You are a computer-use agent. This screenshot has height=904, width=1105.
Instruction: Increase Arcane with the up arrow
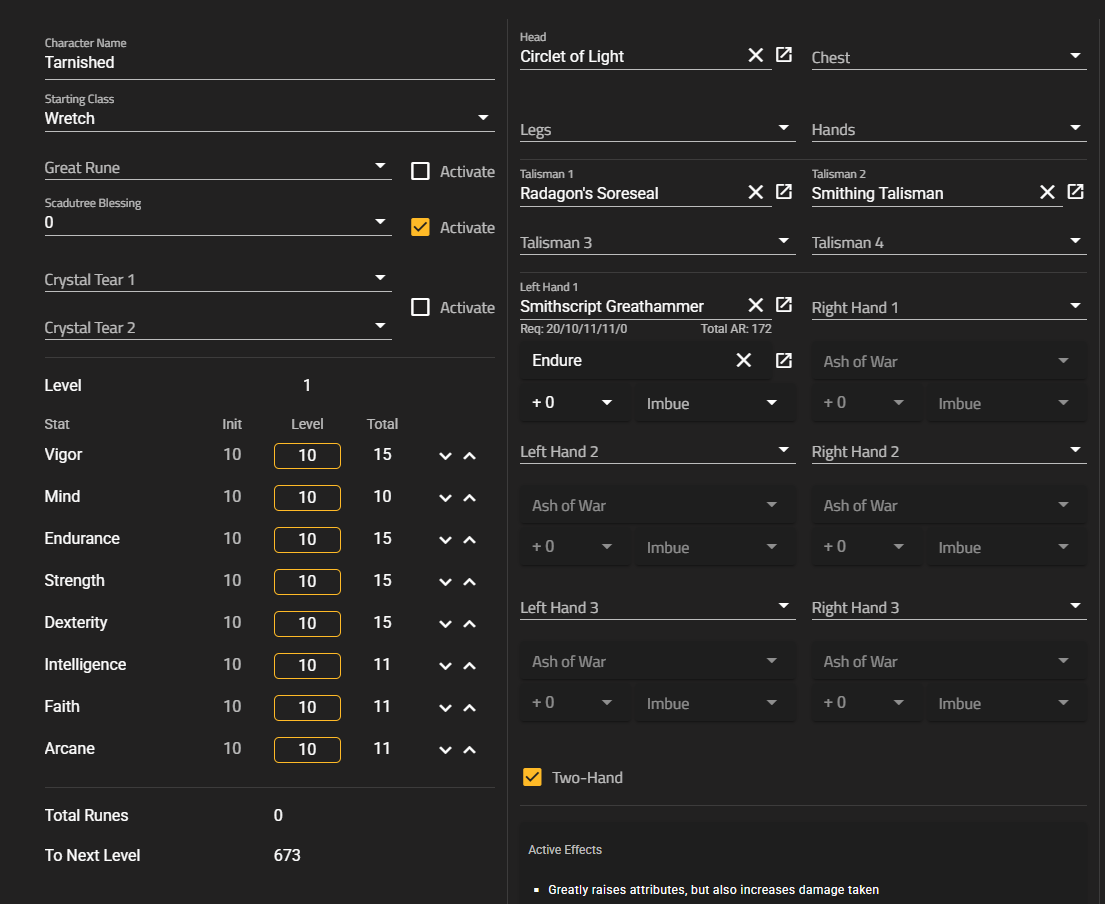click(x=469, y=750)
